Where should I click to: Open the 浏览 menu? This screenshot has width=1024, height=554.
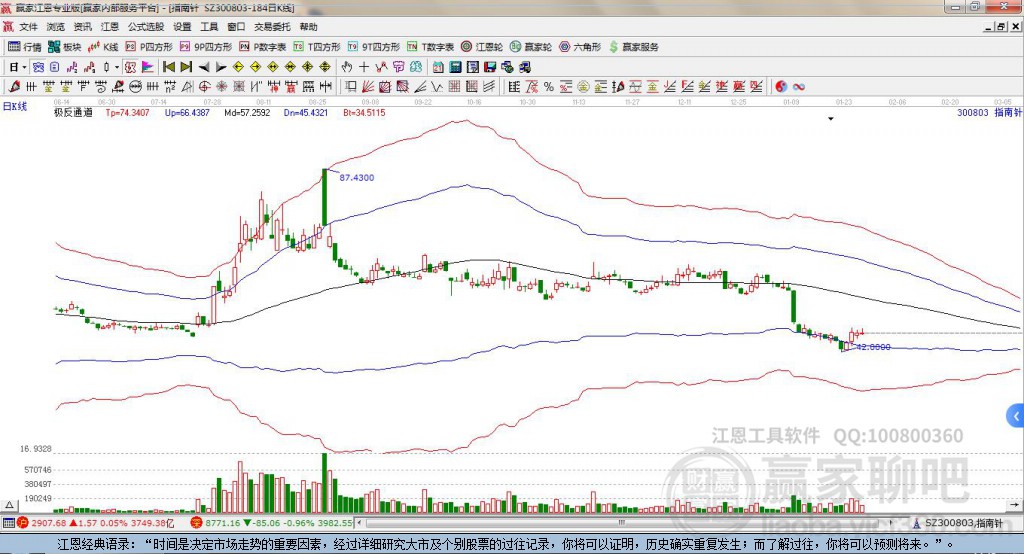click(x=56, y=27)
